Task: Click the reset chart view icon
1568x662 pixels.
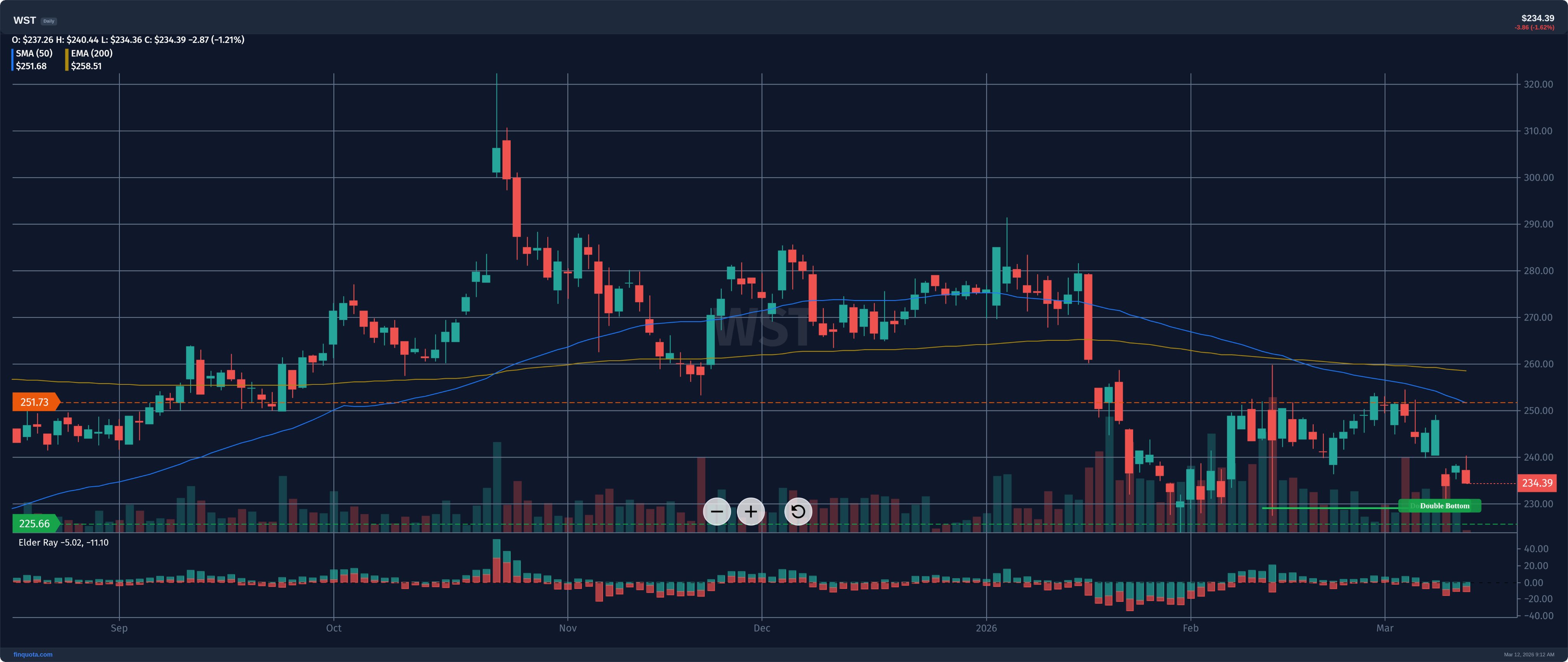Action: [797, 512]
